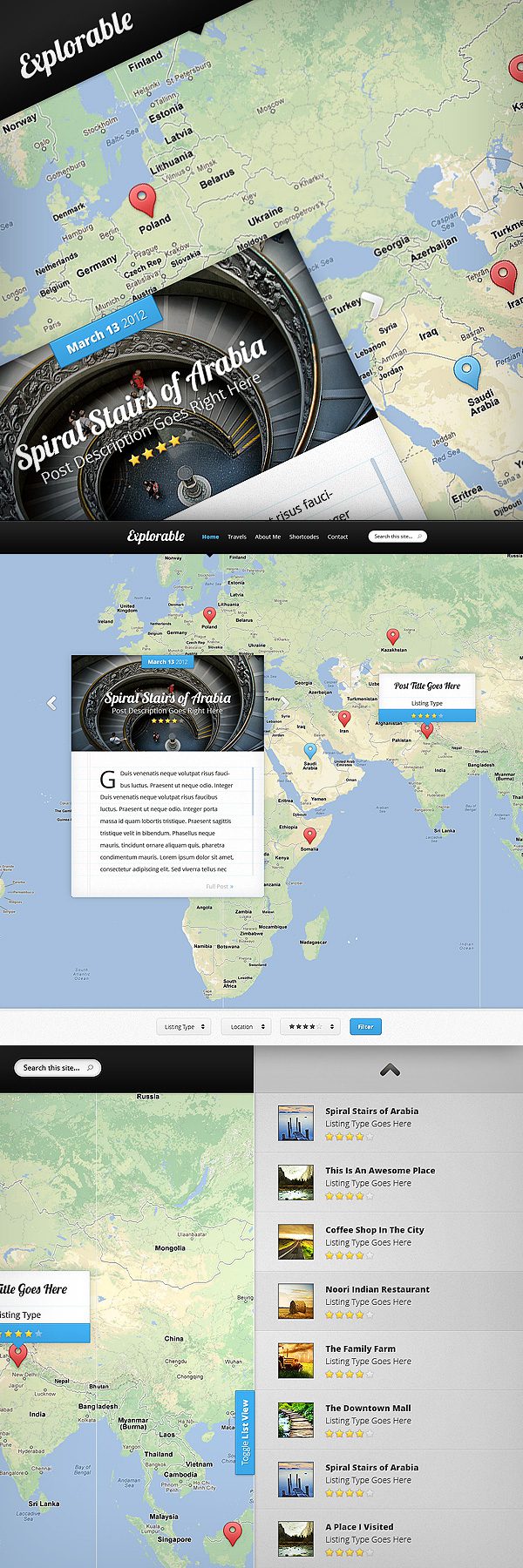This screenshot has width=523, height=1568.
Task: Follow the Full Post » link
Action: click(220, 886)
